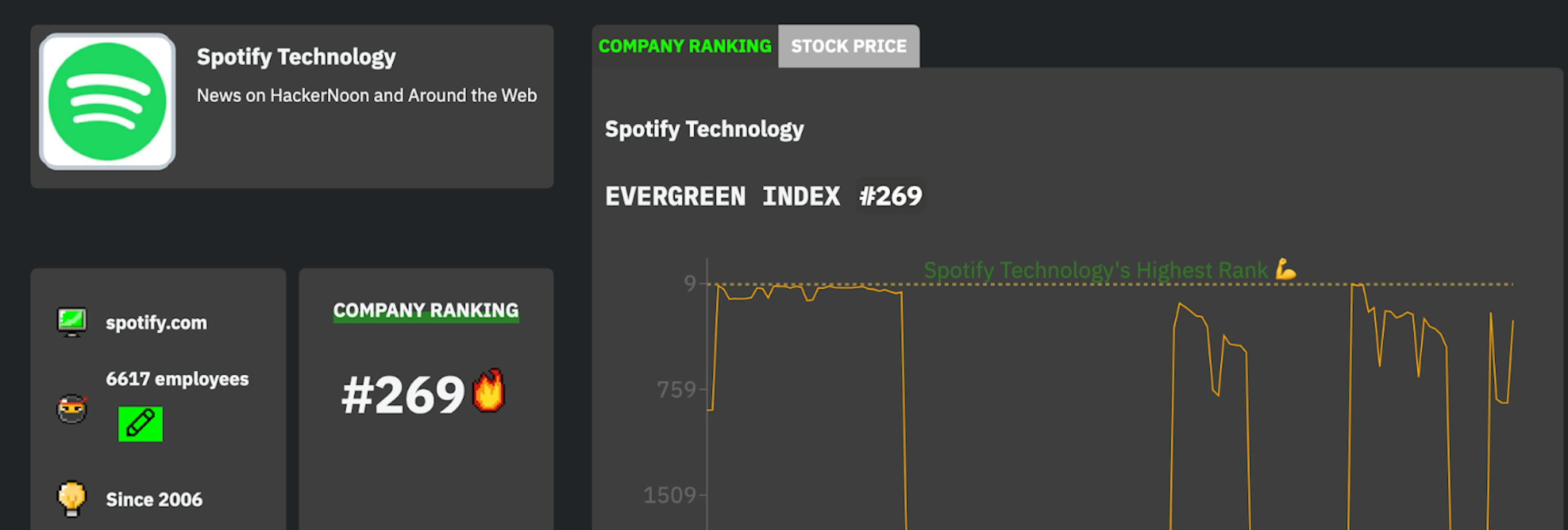The height and width of the screenshot is (530, 1568).
Task: Click the ninja face employees icon
Action: [72, 409]
